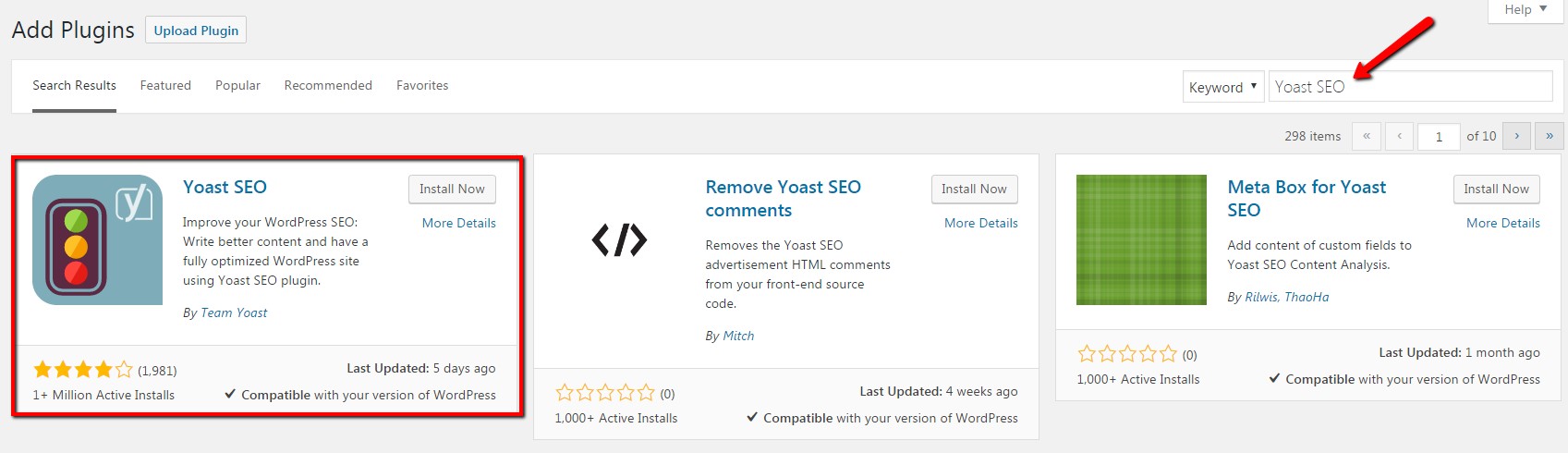This screenshot has height=453, width=1568.
Task: Click the star rating of Yoast SEO
Action: (x=83, y=370)
